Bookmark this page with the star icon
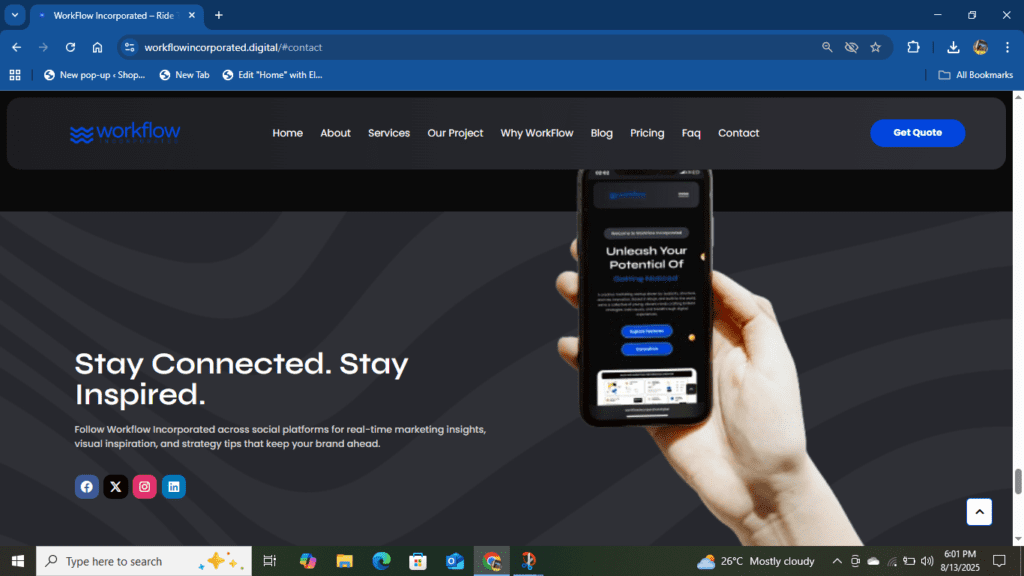Viewport: 1024px width, 576px height. 875,47
